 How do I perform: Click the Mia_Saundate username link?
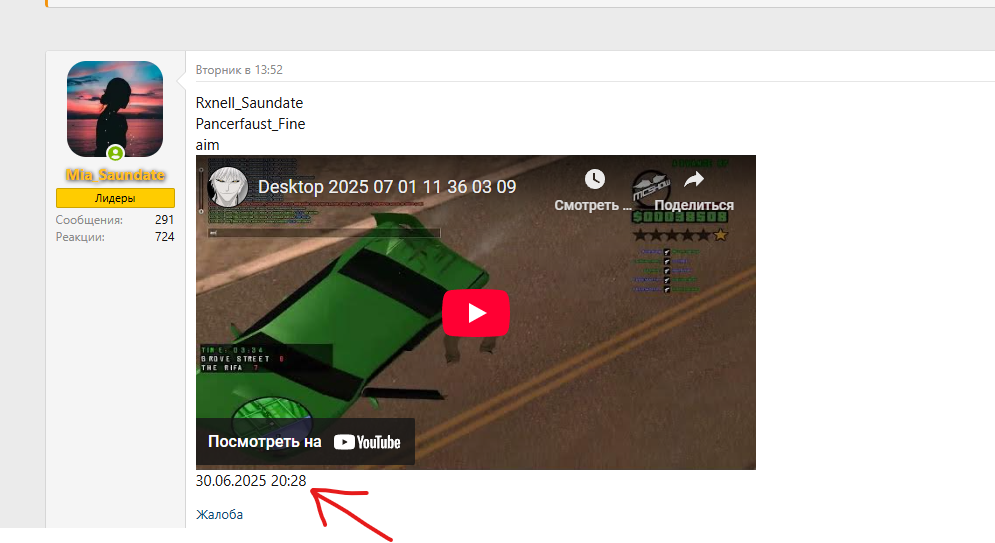coord(115,175)
